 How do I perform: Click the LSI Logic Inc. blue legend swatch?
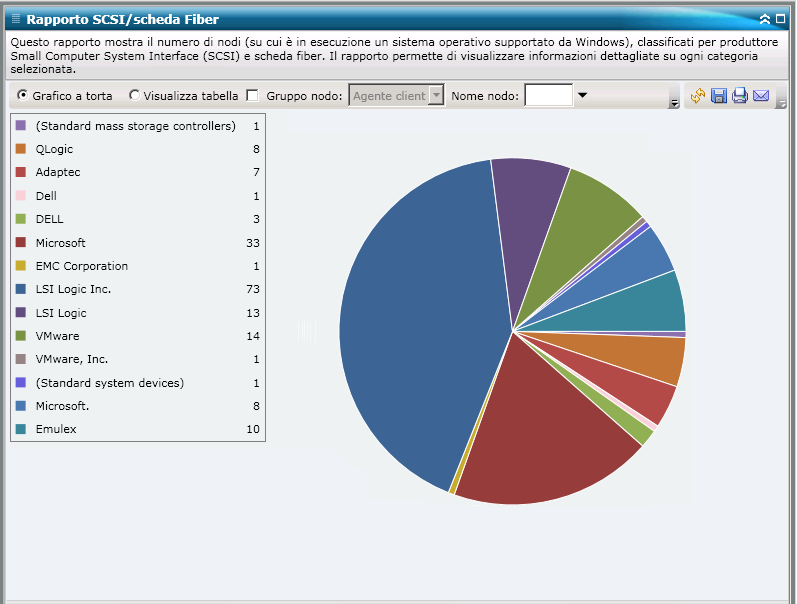[21, 289]
